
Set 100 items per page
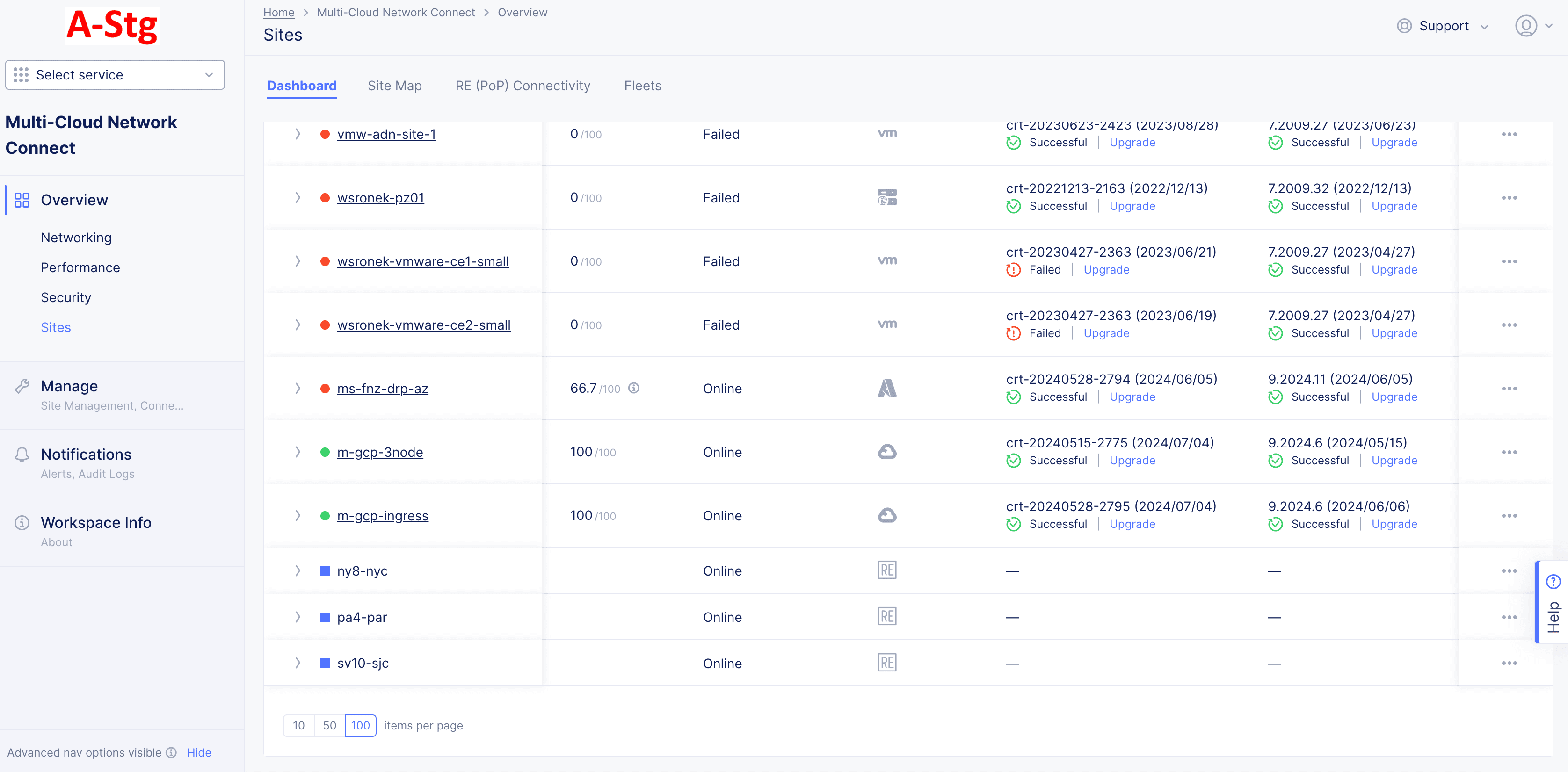pyautogui.click(x=360, y=725)
